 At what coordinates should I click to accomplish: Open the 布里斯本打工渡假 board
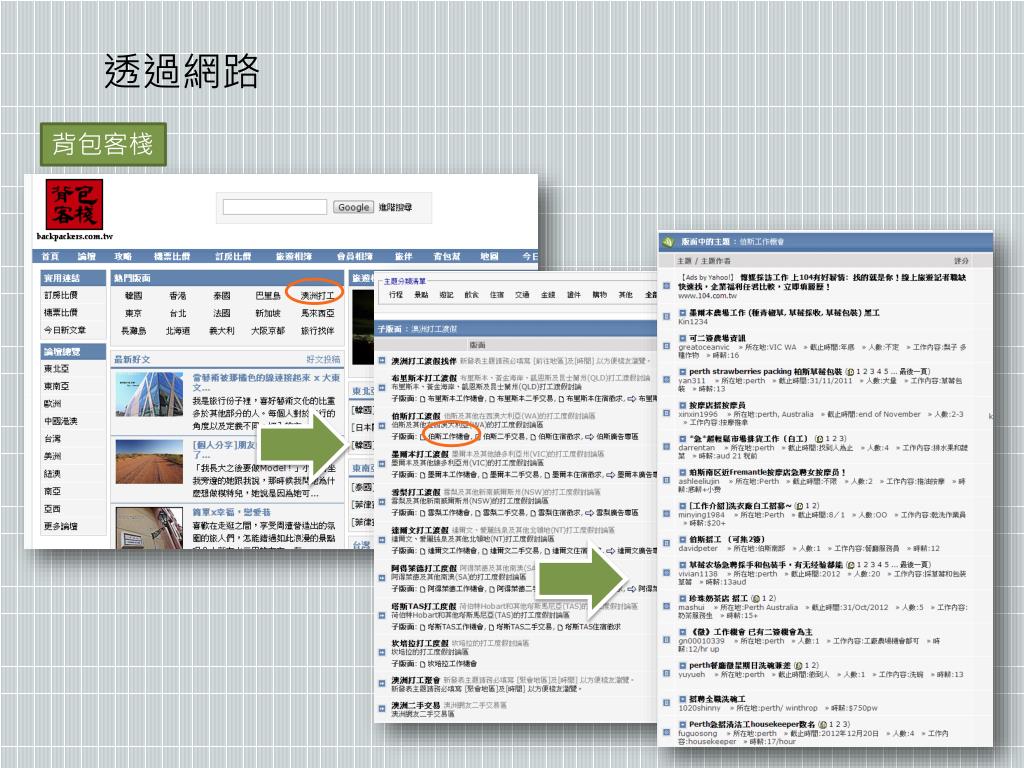pos(424,377)
